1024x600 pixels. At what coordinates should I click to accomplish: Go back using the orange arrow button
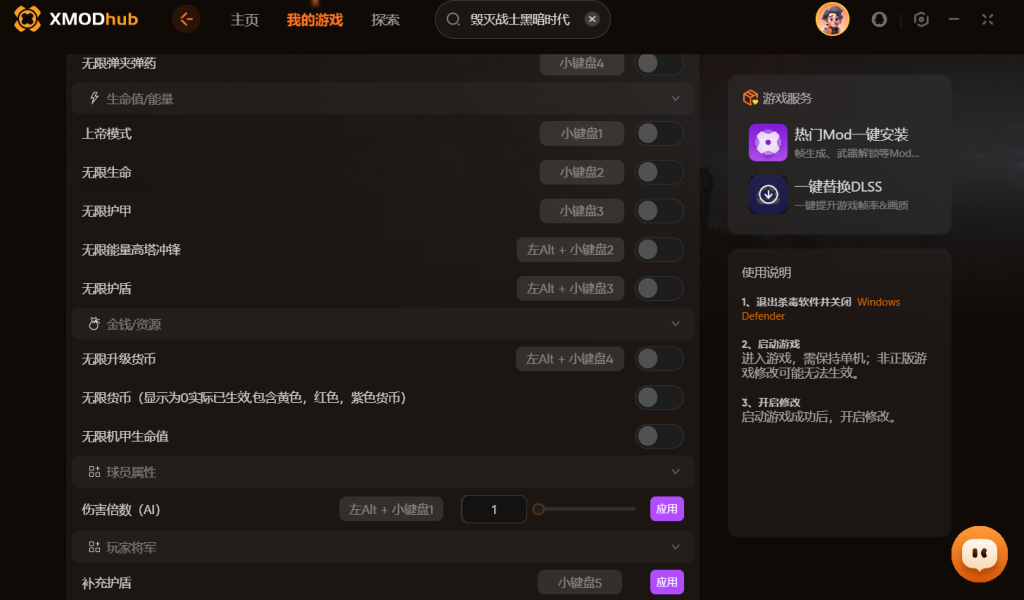pos(186,19)
